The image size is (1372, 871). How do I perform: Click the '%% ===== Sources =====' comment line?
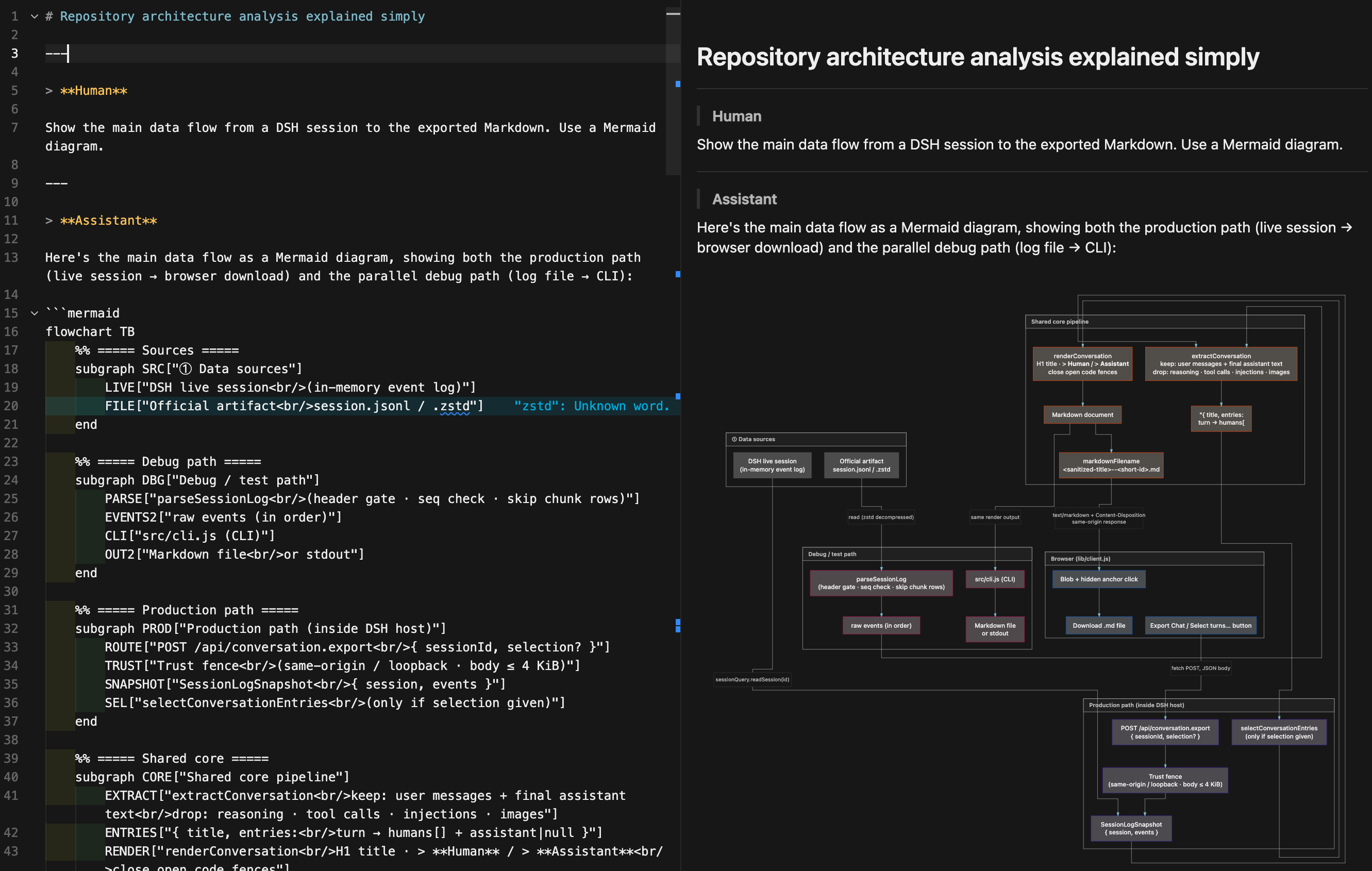click(x=157, y=350)
